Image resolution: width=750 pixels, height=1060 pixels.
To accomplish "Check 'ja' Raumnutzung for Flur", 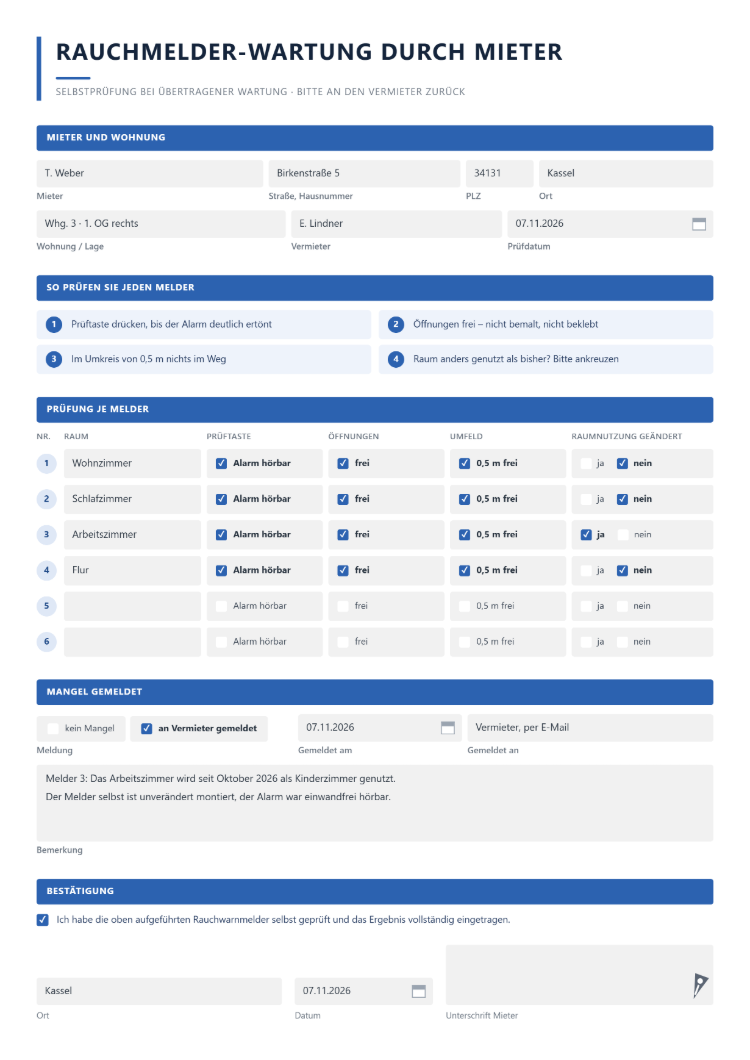I will (x=586, y=571).
